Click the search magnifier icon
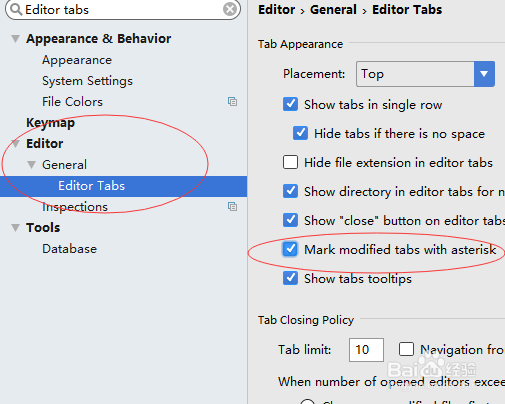 pyautogui.click(x=15, y=10)
